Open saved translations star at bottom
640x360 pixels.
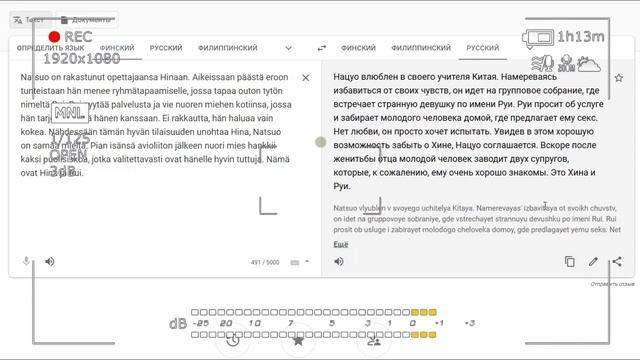pos(298,340)
